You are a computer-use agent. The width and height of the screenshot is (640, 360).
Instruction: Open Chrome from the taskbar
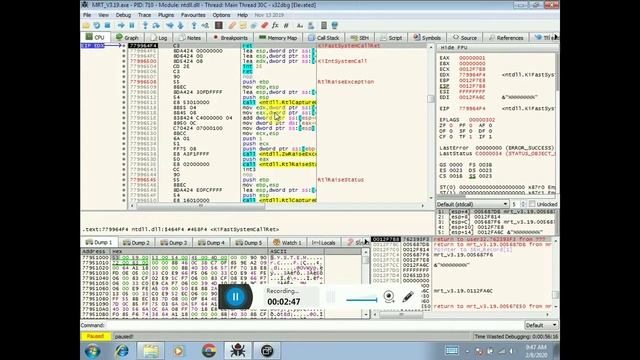(x=209, y=351)
